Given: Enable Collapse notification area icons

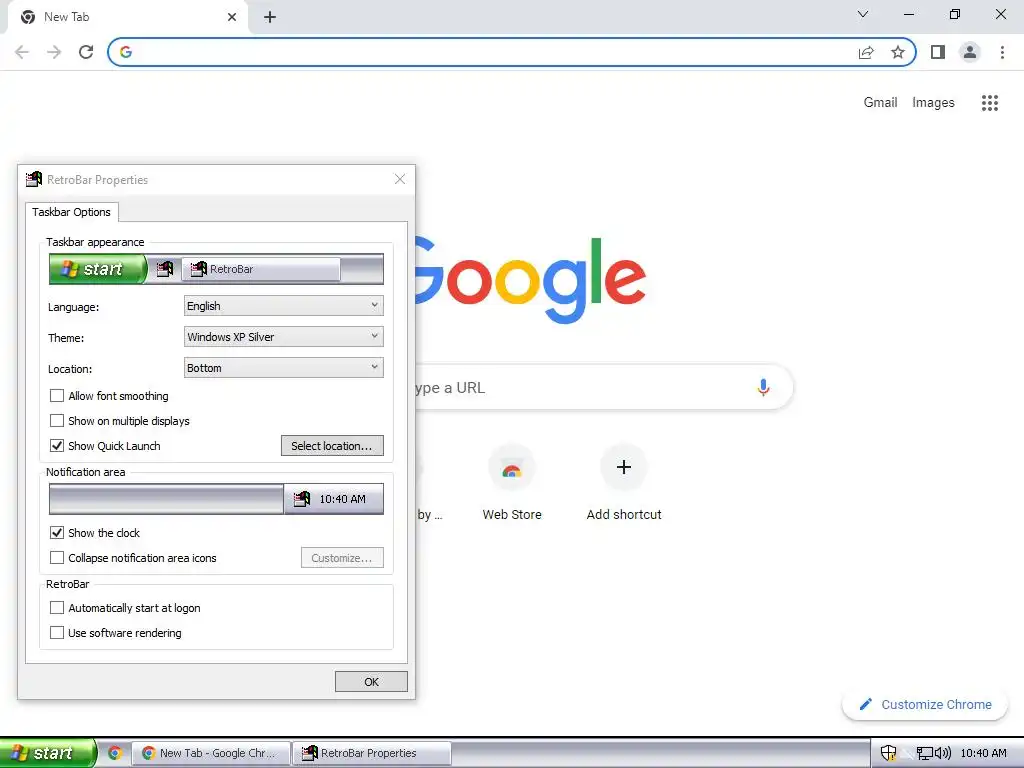Looking at the screenshot, I should coord(57,558).
